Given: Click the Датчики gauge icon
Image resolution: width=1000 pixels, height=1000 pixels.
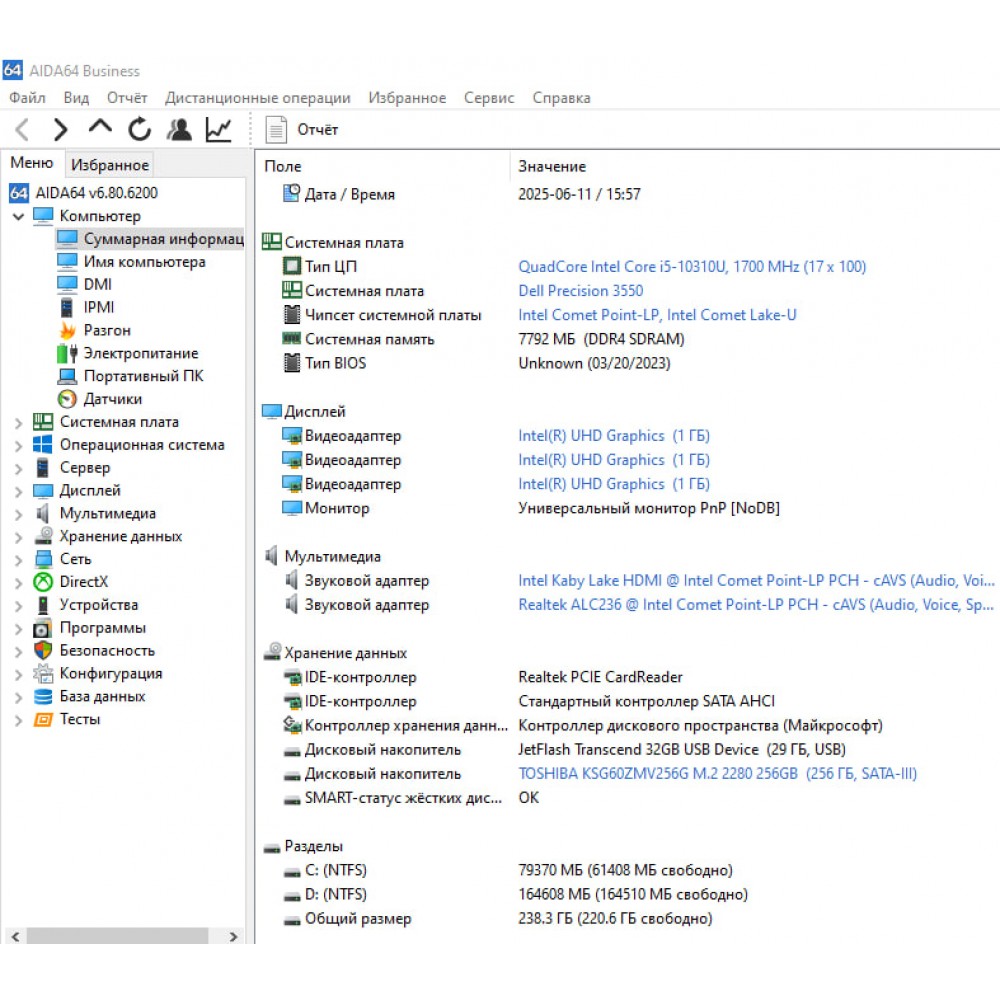Looking at the screenshot, I should [x=67, y=399].
